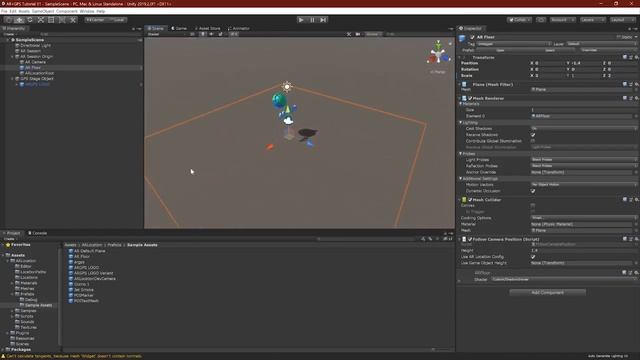Open Follow Camera Position script settings gear
The image size is (640, 360).
(x=636, y=239)
